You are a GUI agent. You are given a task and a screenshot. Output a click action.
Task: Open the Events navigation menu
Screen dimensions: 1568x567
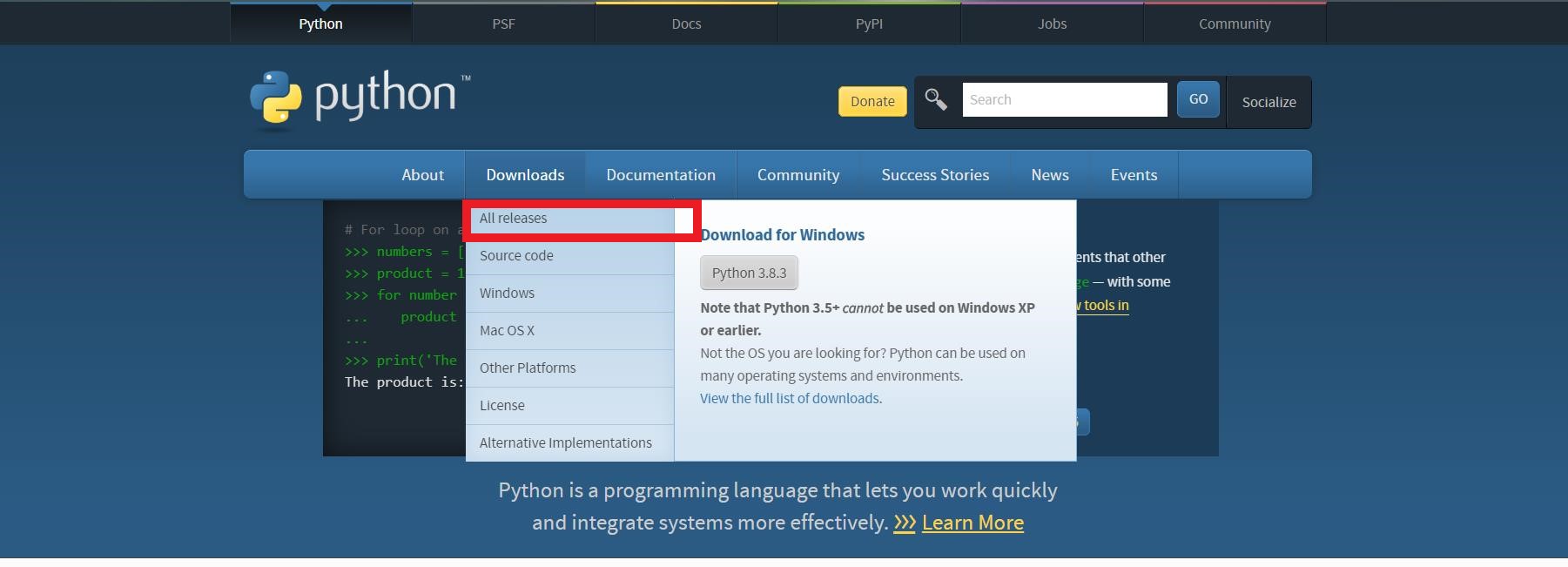[x=1134, y=174]
